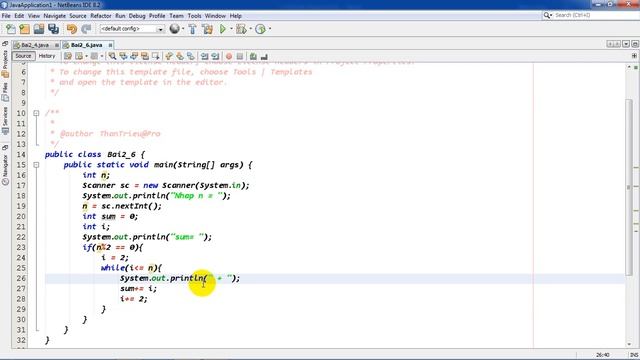The image size is (640, 360).
Task: Go to Next Bookmark icon
Action: tap(180, 56)
